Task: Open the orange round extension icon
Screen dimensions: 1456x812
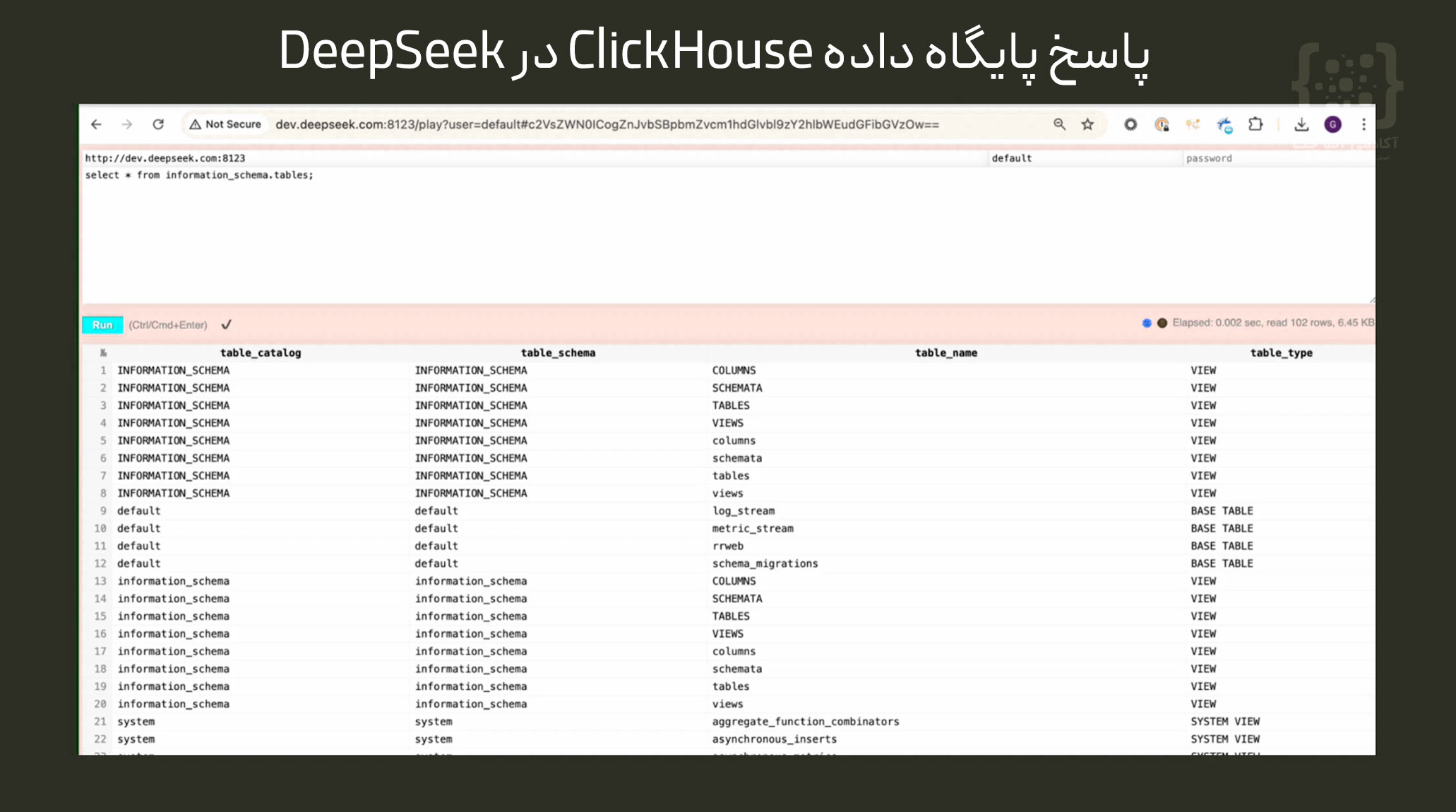Action: 1162,124
